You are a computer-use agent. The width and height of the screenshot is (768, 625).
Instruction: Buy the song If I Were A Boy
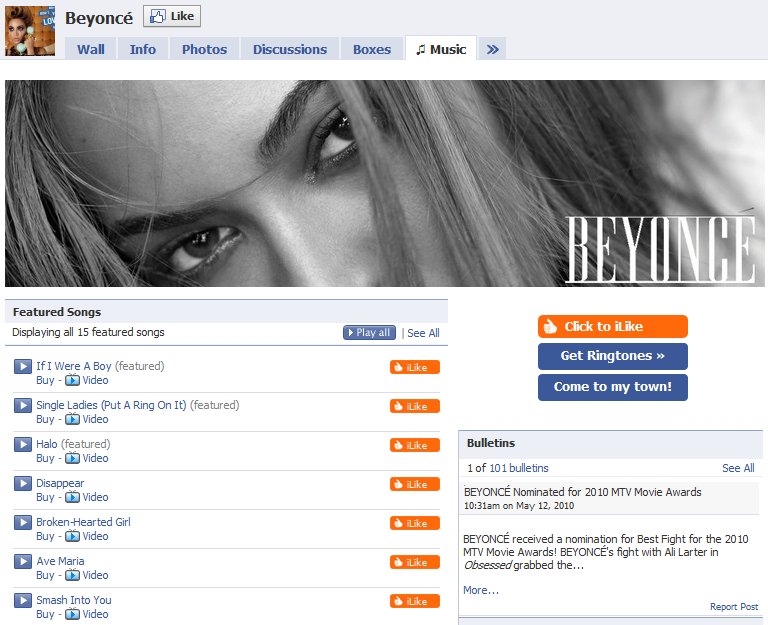pyautogui.click(x=45, y=380)
